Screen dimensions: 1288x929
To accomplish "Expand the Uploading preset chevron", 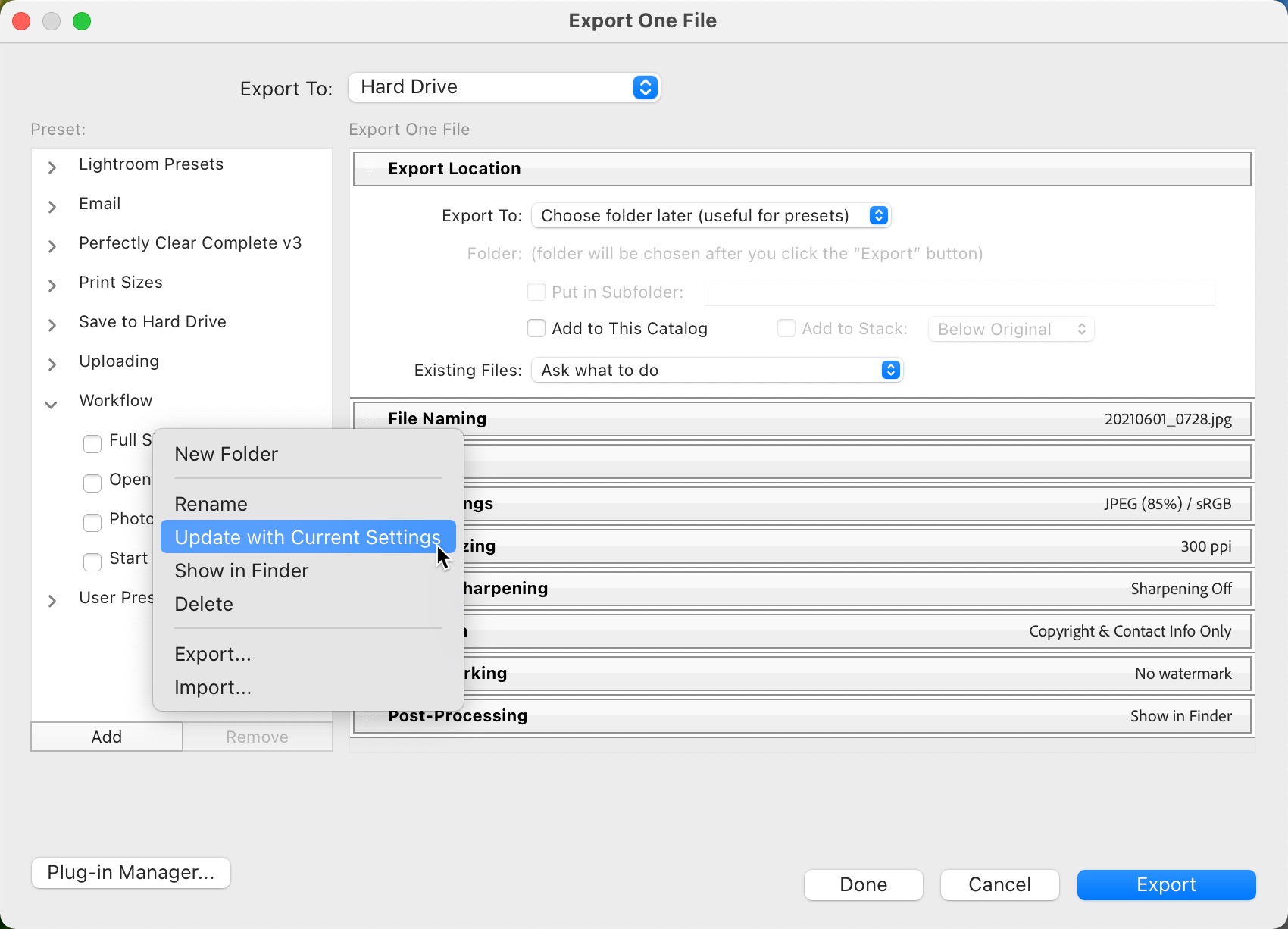I will 52,364.
